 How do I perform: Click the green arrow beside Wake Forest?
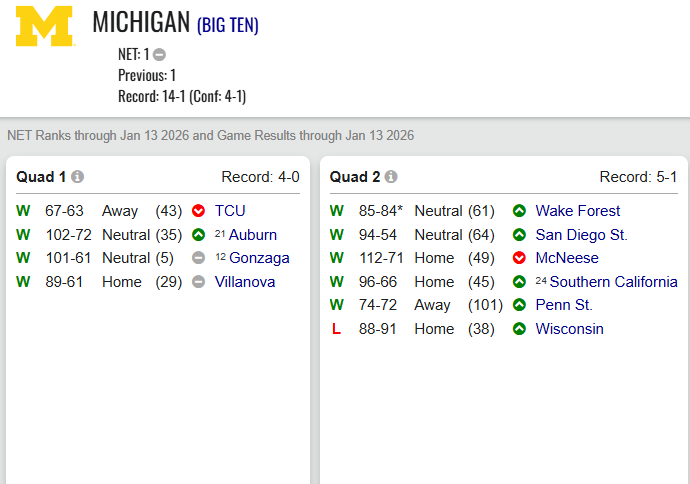point(519,211)
